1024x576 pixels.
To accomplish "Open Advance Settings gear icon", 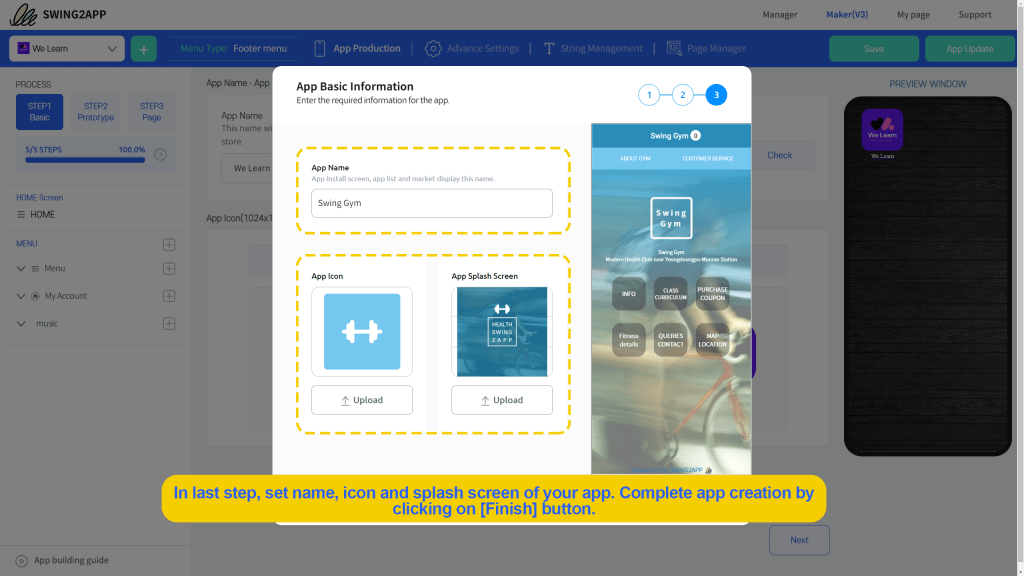I will [x=433, y=48].
